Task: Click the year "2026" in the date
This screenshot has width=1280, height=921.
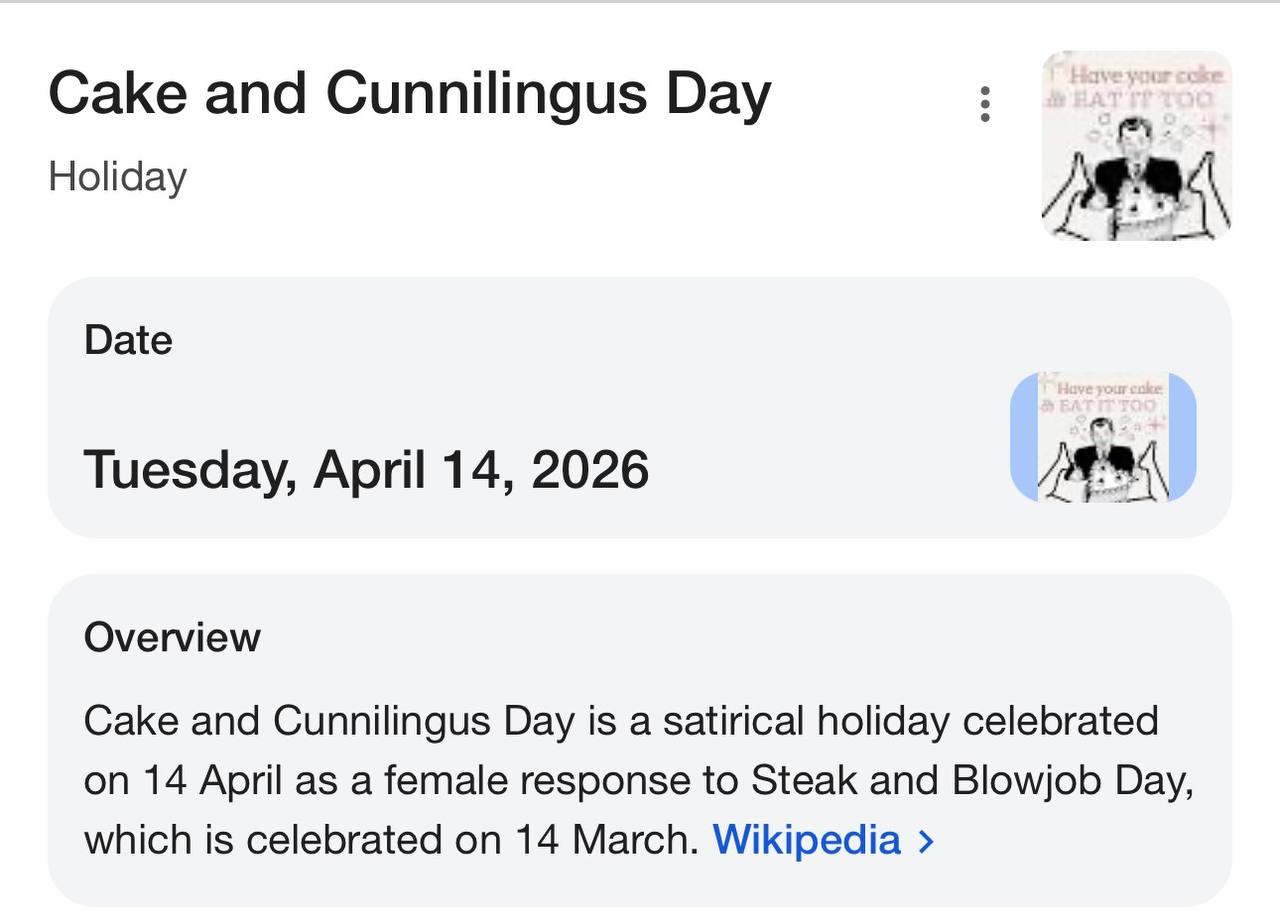Action: (590, 468)
